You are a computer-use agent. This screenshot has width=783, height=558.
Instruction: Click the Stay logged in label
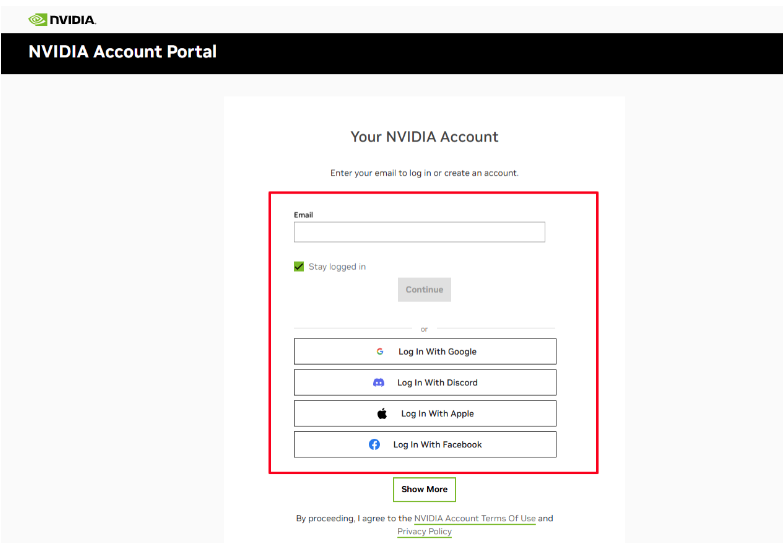pyautogui.click(x=337, y=267)
